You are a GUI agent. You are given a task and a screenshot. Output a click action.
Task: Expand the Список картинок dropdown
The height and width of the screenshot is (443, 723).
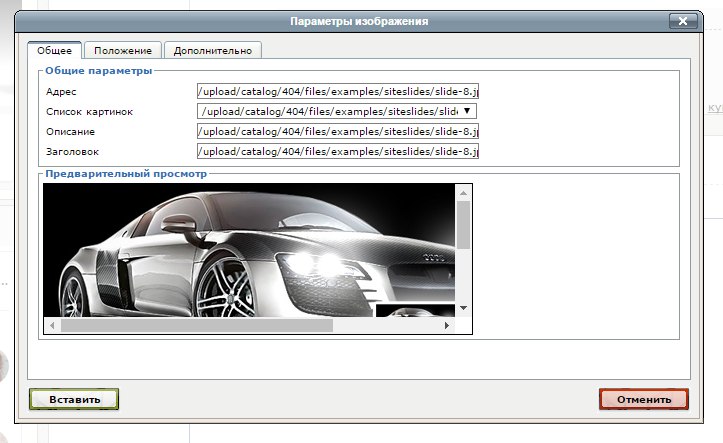(467, 112)
